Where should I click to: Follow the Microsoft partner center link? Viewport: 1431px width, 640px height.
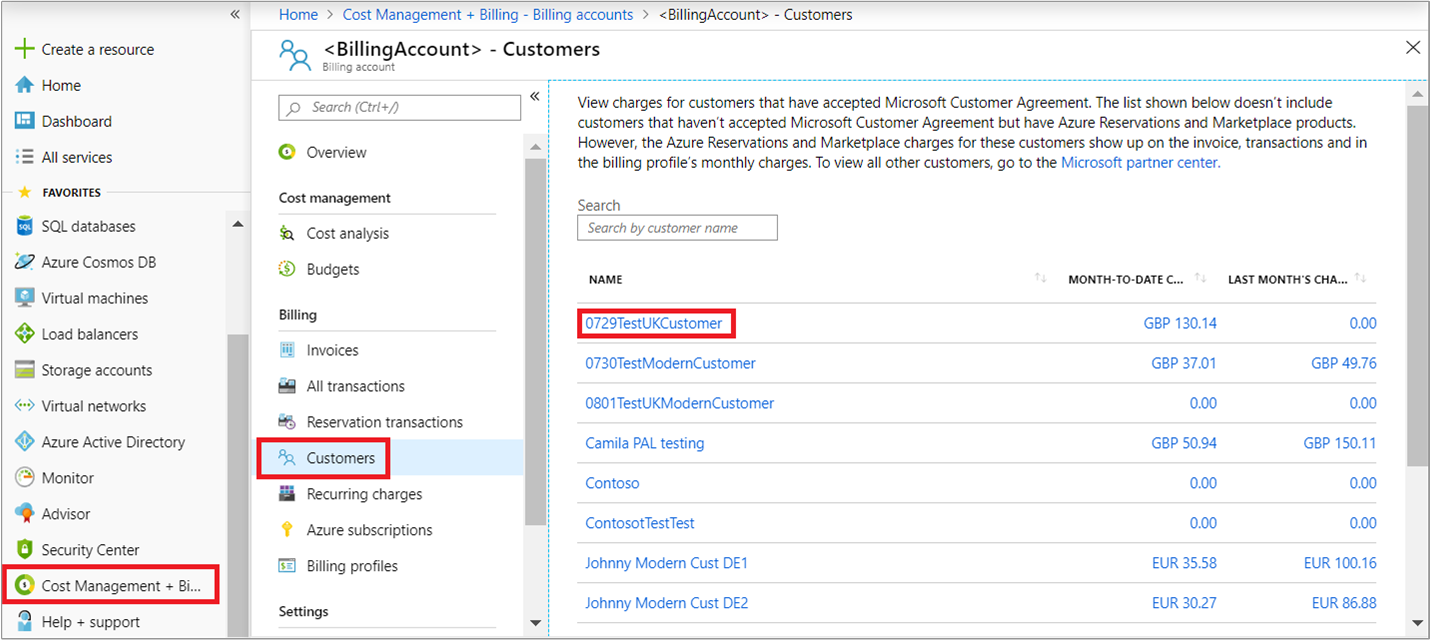click(1139, 162)
